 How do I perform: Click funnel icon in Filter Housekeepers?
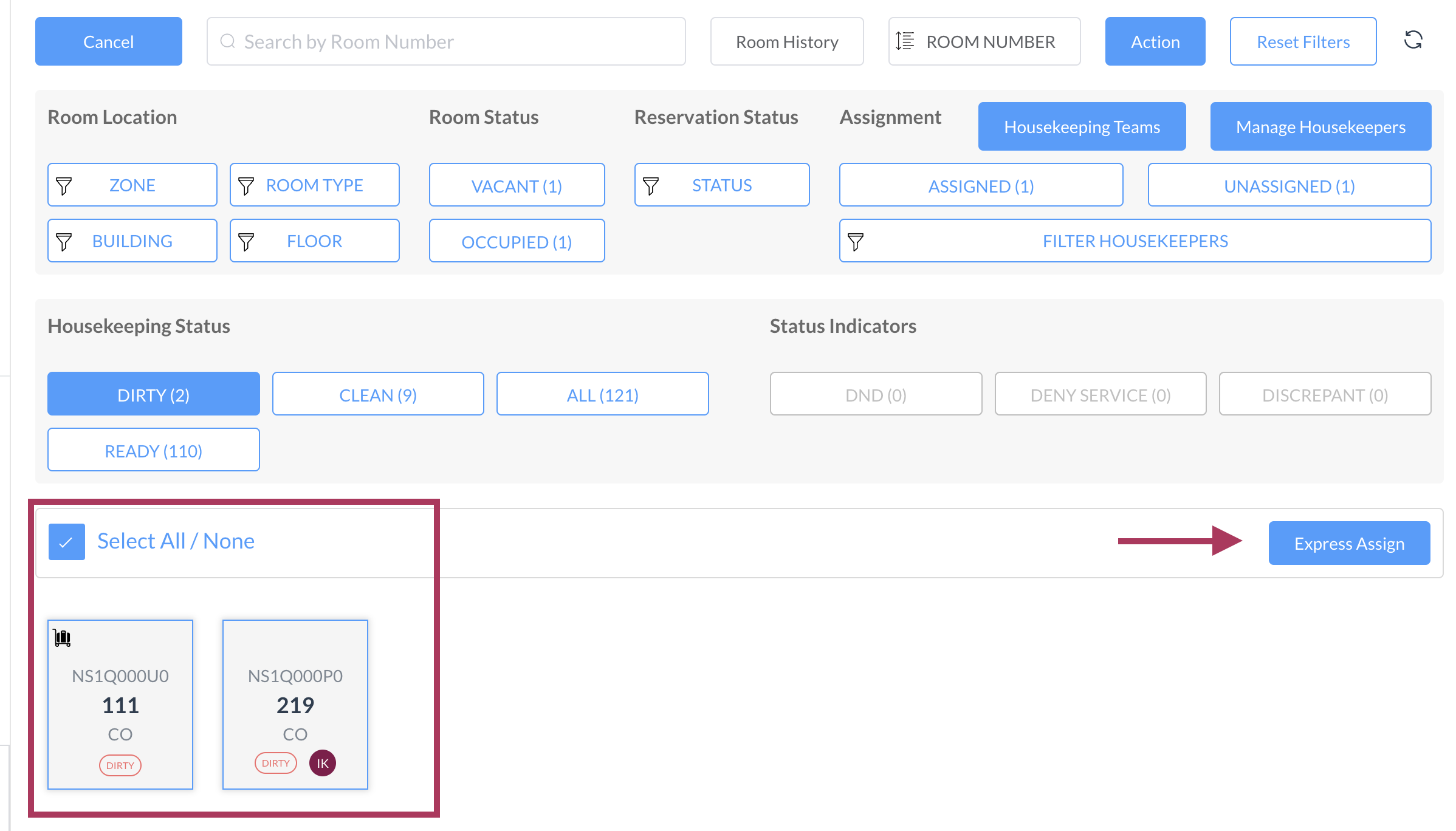click(x=856, y=242)
